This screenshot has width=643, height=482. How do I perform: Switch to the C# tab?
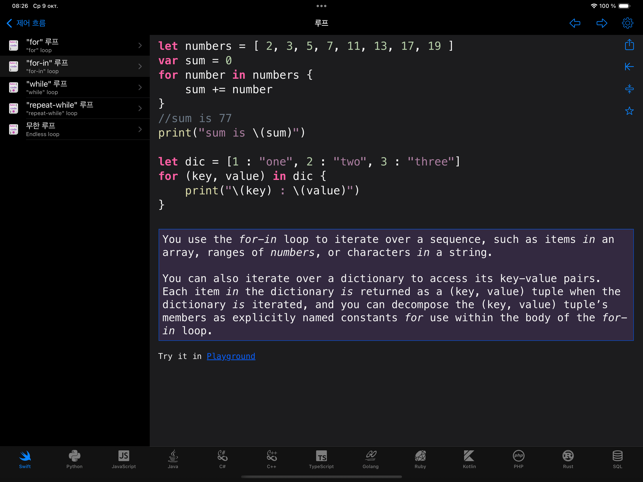click(222, 459)
